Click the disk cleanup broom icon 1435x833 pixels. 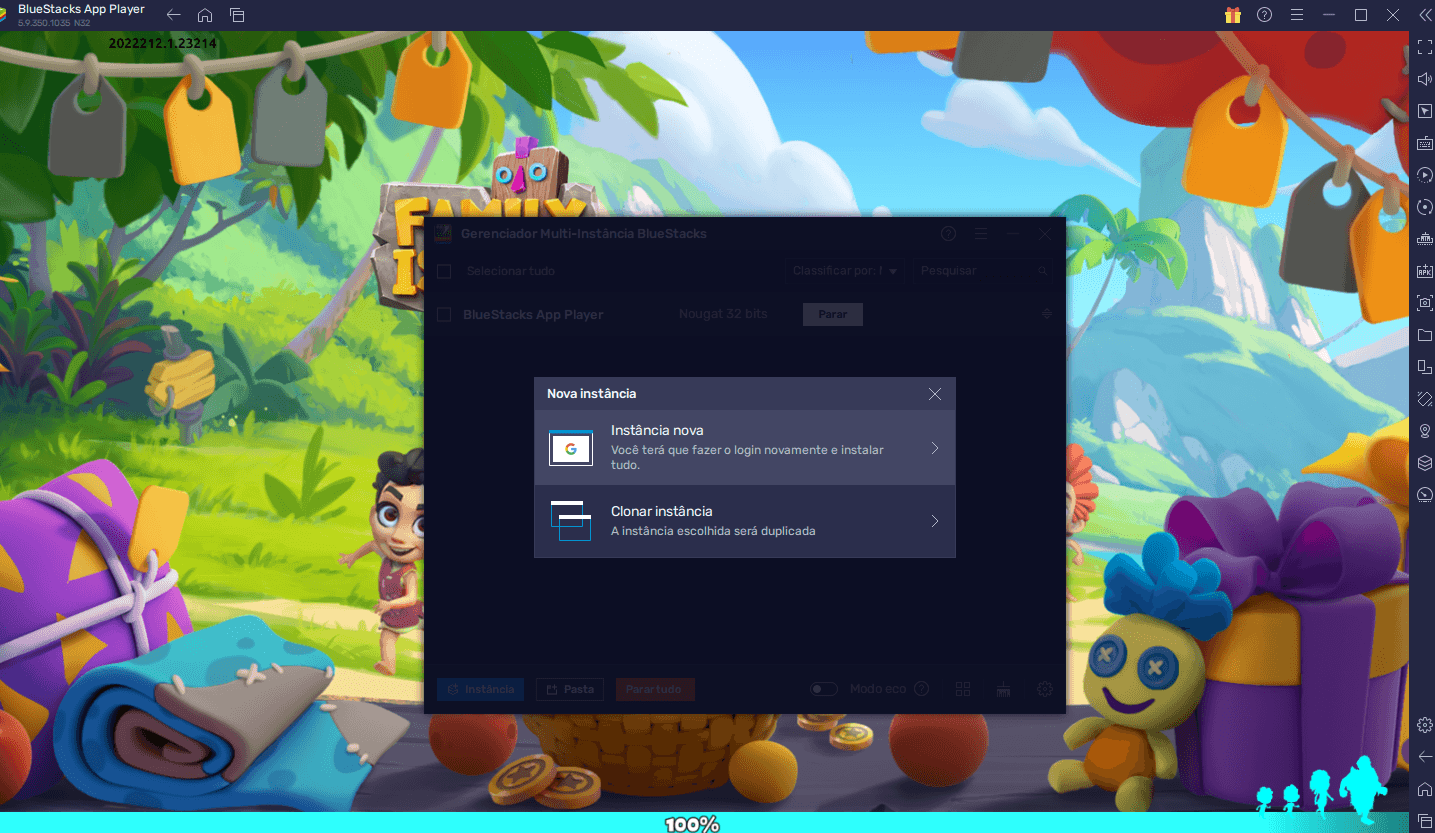tap(1004, 689)
